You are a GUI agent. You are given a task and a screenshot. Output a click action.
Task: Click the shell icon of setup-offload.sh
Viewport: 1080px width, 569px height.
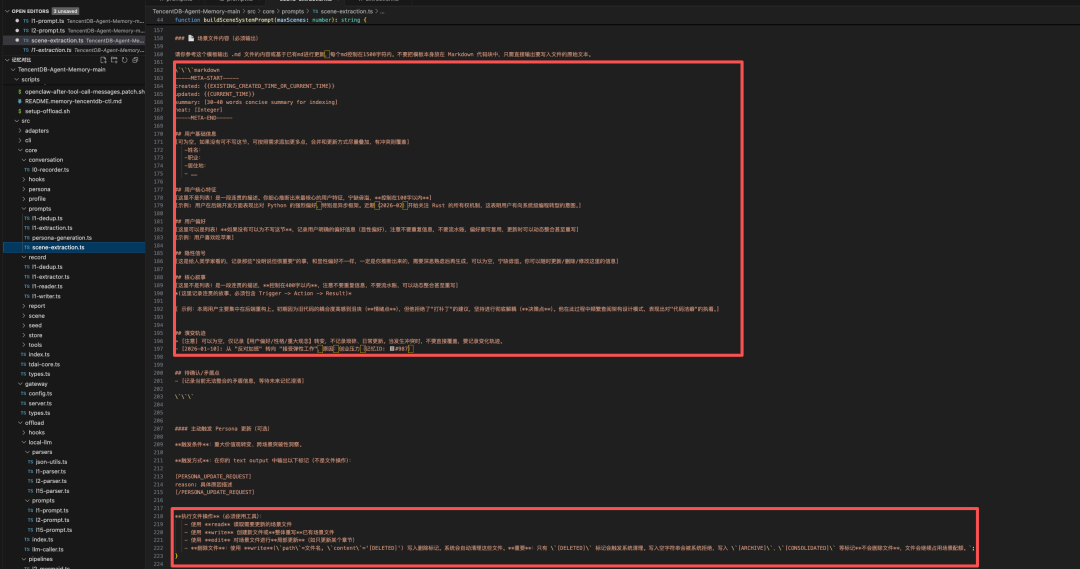[20, 111]
